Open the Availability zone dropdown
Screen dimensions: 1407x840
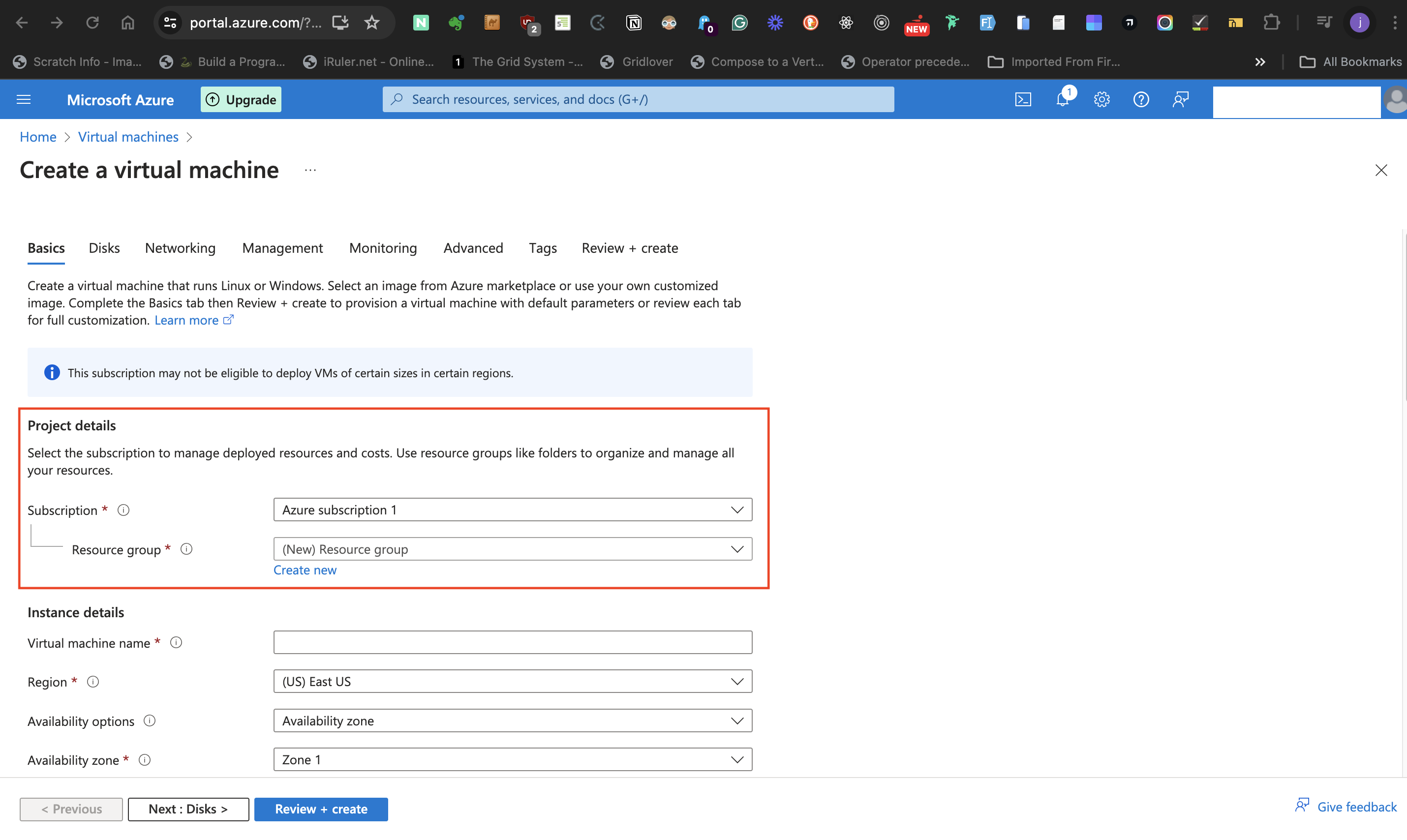[x=513, y=760]
